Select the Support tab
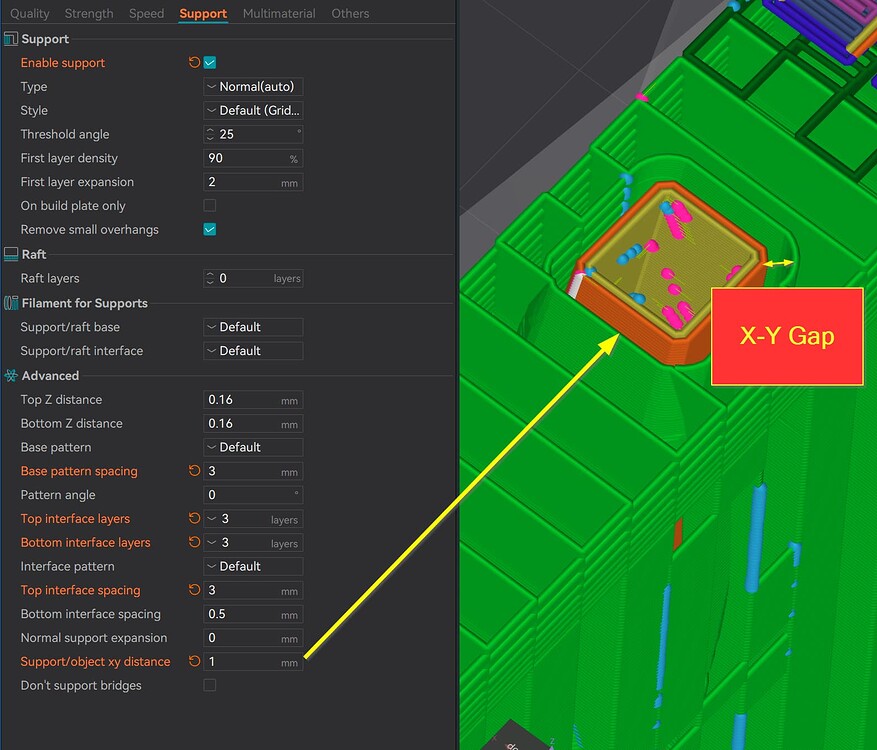 [203, 13]
